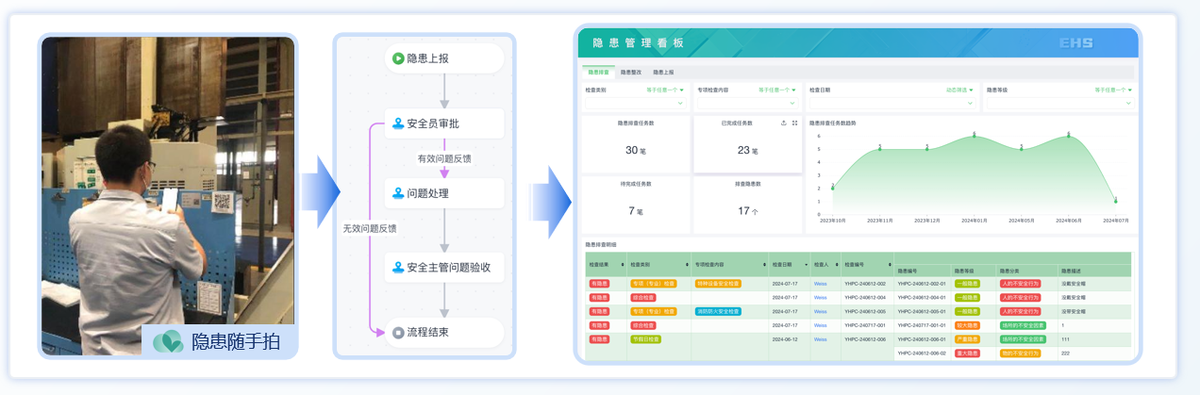Click the 严重隐患 level tag

(x=966, y=339)
